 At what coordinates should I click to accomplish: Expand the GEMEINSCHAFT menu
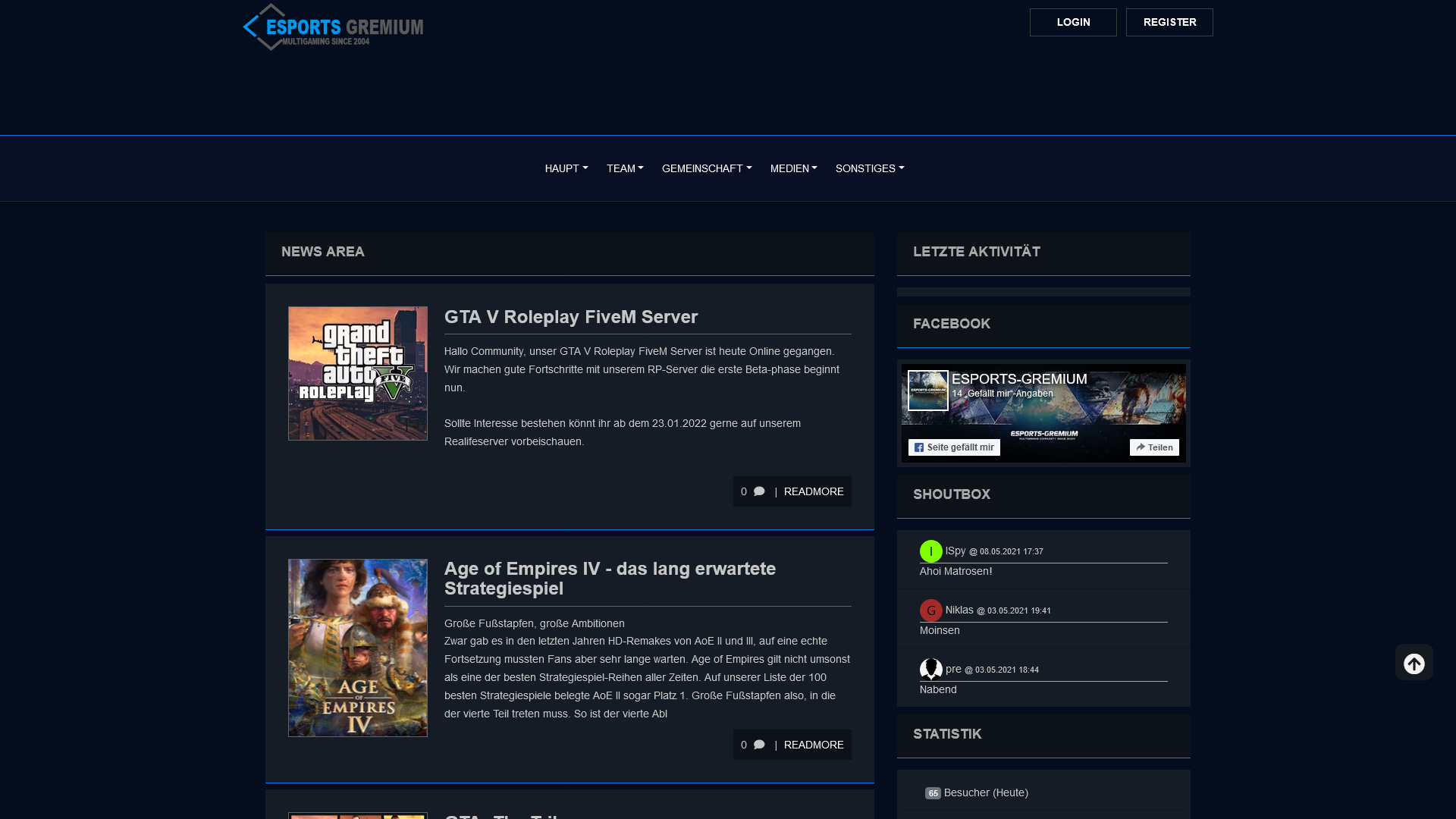707,168
